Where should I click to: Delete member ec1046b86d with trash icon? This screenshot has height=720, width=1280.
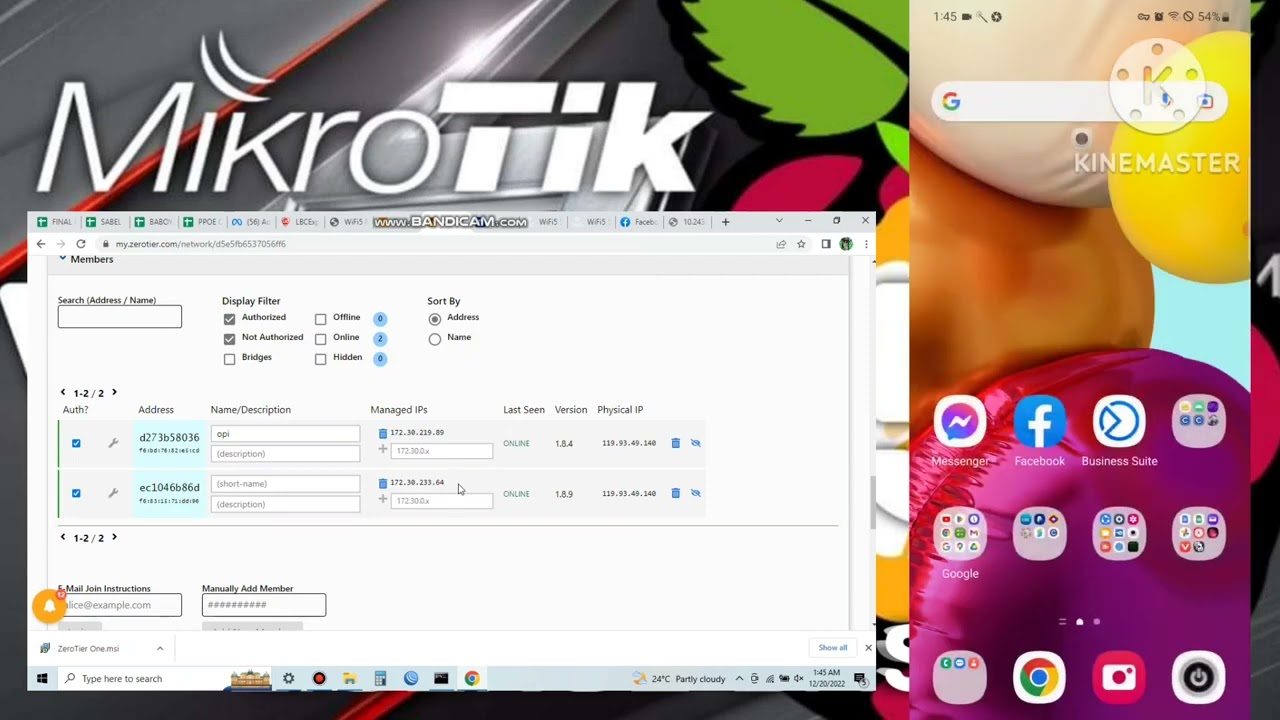675,493
